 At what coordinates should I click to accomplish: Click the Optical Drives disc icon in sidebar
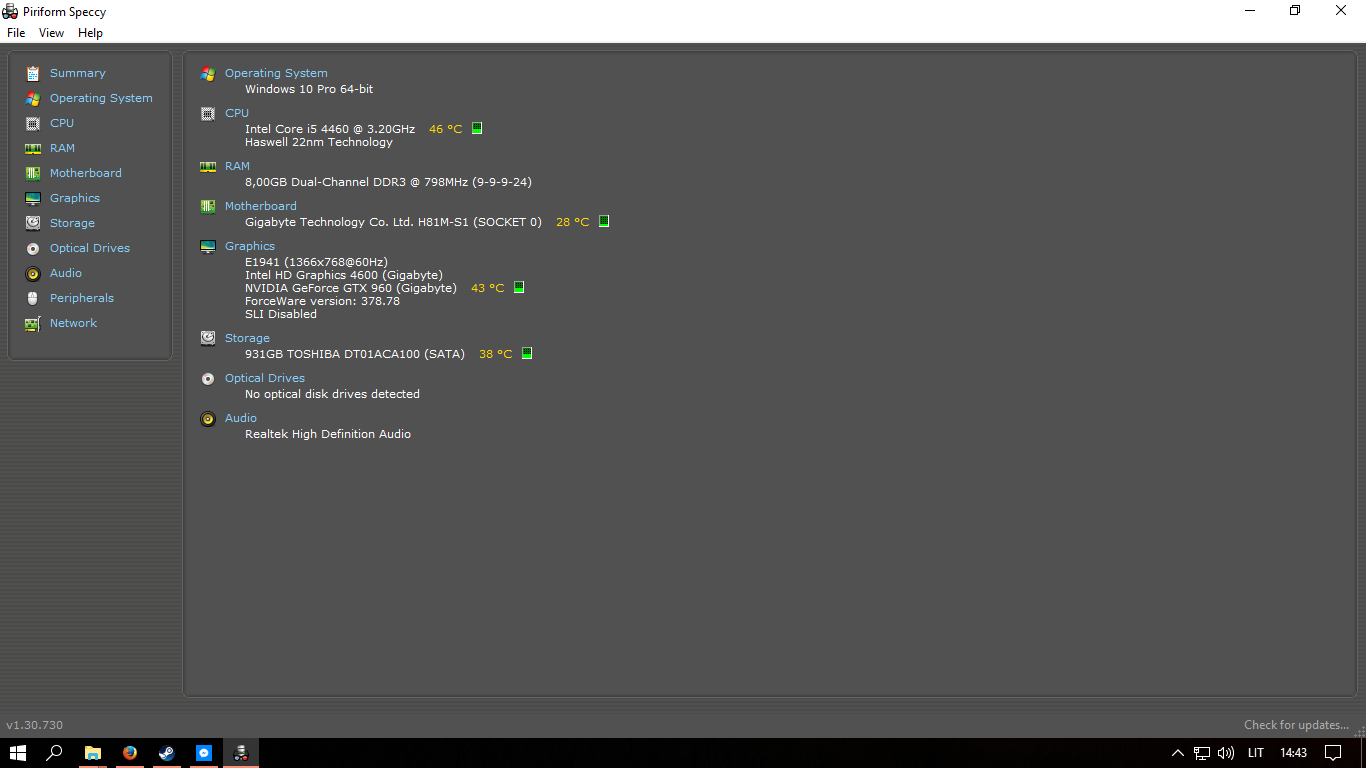(x=33, y=248)
